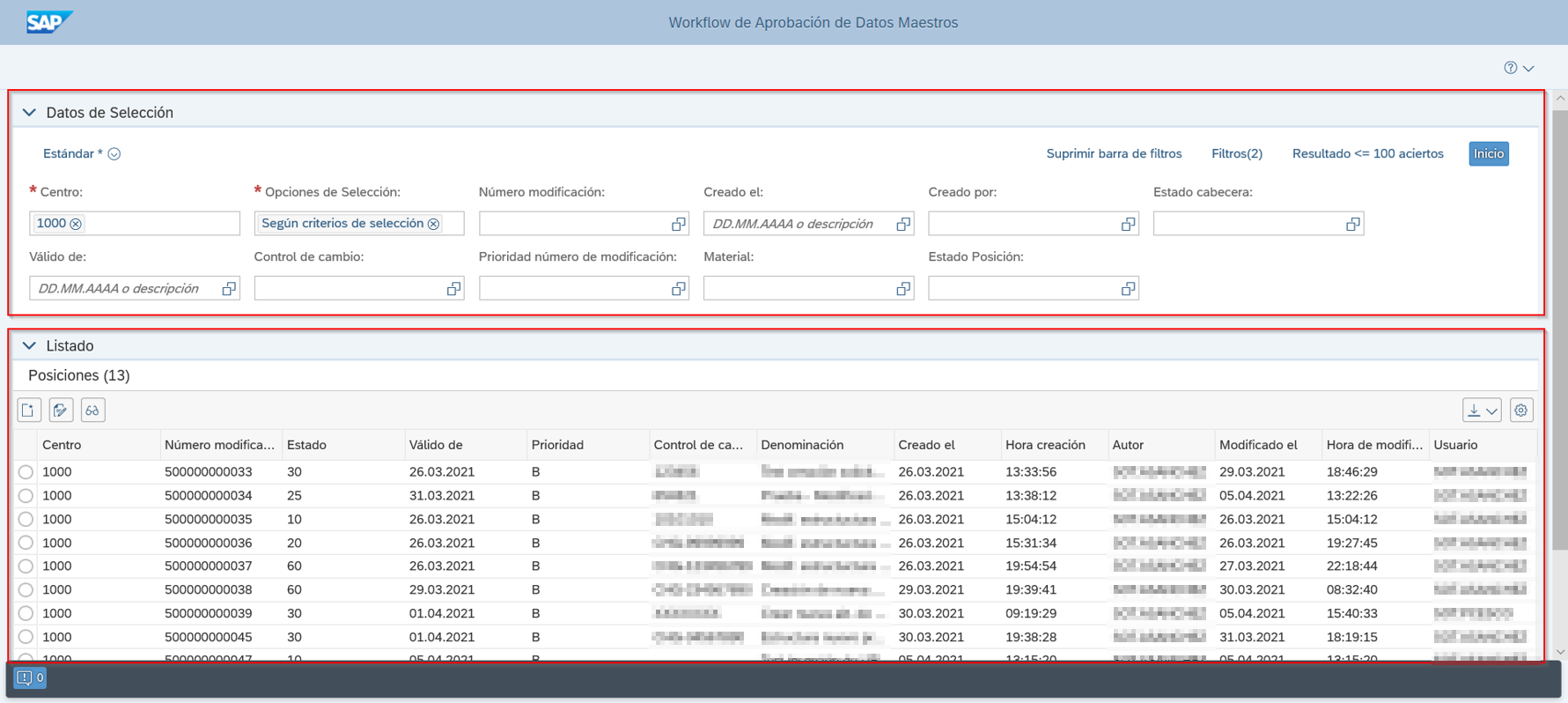Click the vertical scrollbar thumb
Viewport: 1568px width, 703px height.
1560,330
